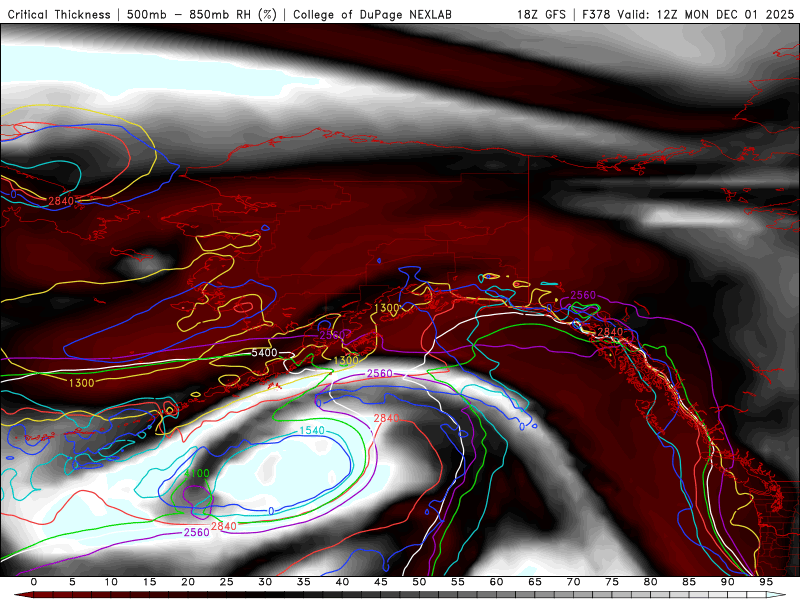The image size is (800, 600).
Task: Click the green "4100" contour label
Action: tap(196, 473)
